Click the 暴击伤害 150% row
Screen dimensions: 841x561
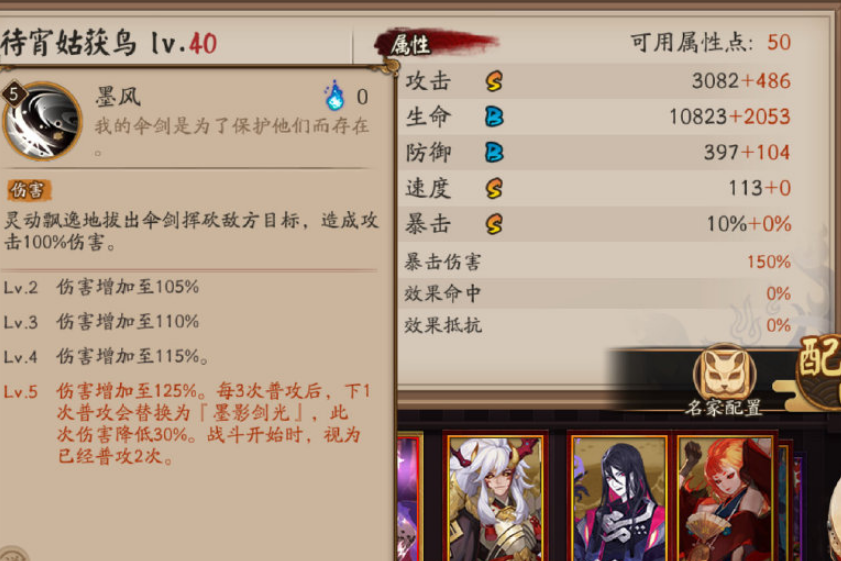597,262
